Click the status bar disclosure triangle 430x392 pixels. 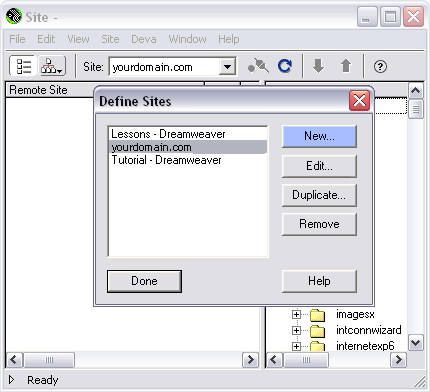coord(12,379)
